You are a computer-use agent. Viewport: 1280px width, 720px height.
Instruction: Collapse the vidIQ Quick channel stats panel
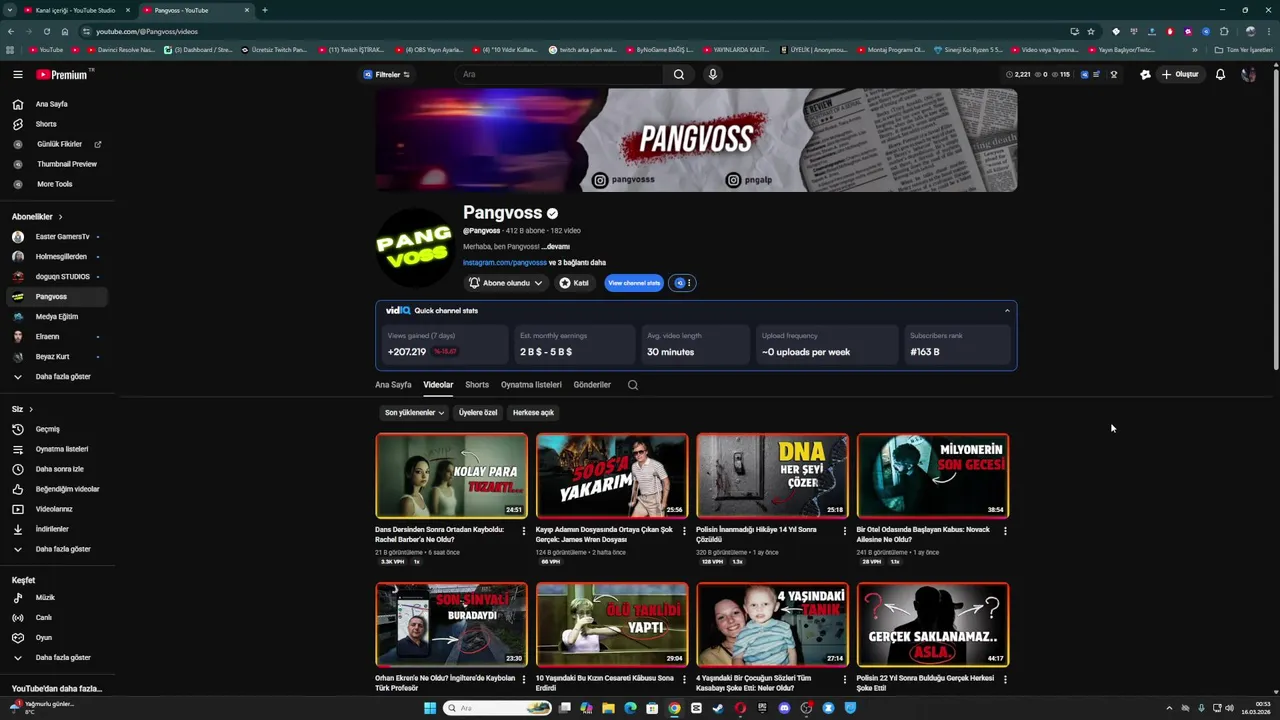coord(1007,311)
